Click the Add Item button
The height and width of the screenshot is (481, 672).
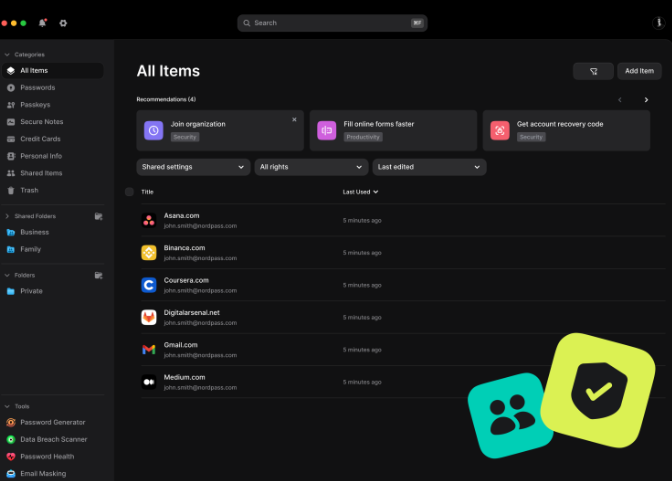(x=639, y=71)
